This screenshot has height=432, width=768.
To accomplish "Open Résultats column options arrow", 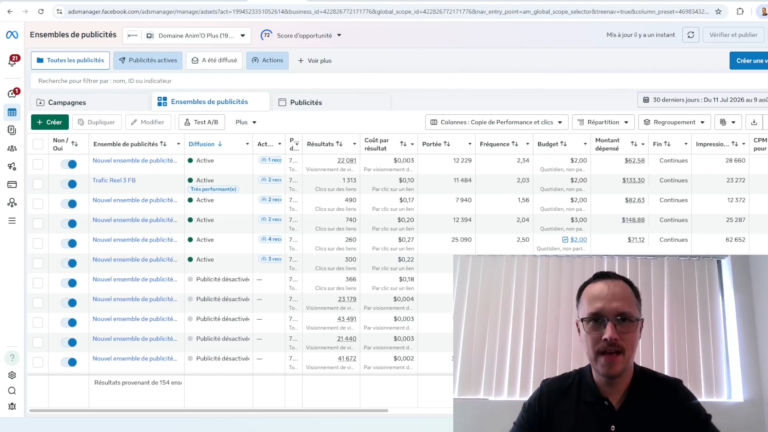I will coord(355,144).
